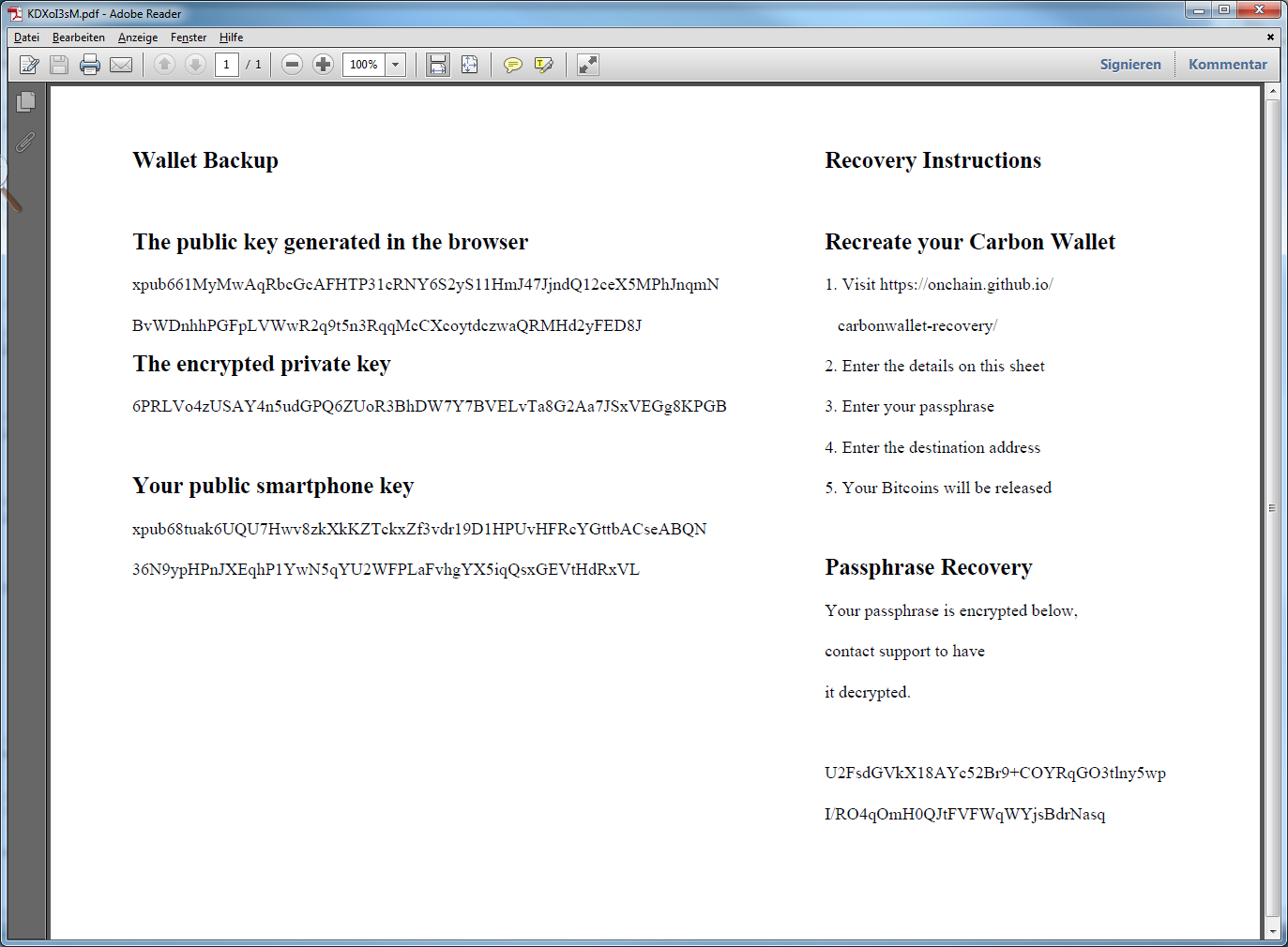Viewport: 1288px width, 947px height.
Task: Click the ciphertext line starting 'I/RO4qOmH0QJtFVFWq'
Action: click(965, 814)
